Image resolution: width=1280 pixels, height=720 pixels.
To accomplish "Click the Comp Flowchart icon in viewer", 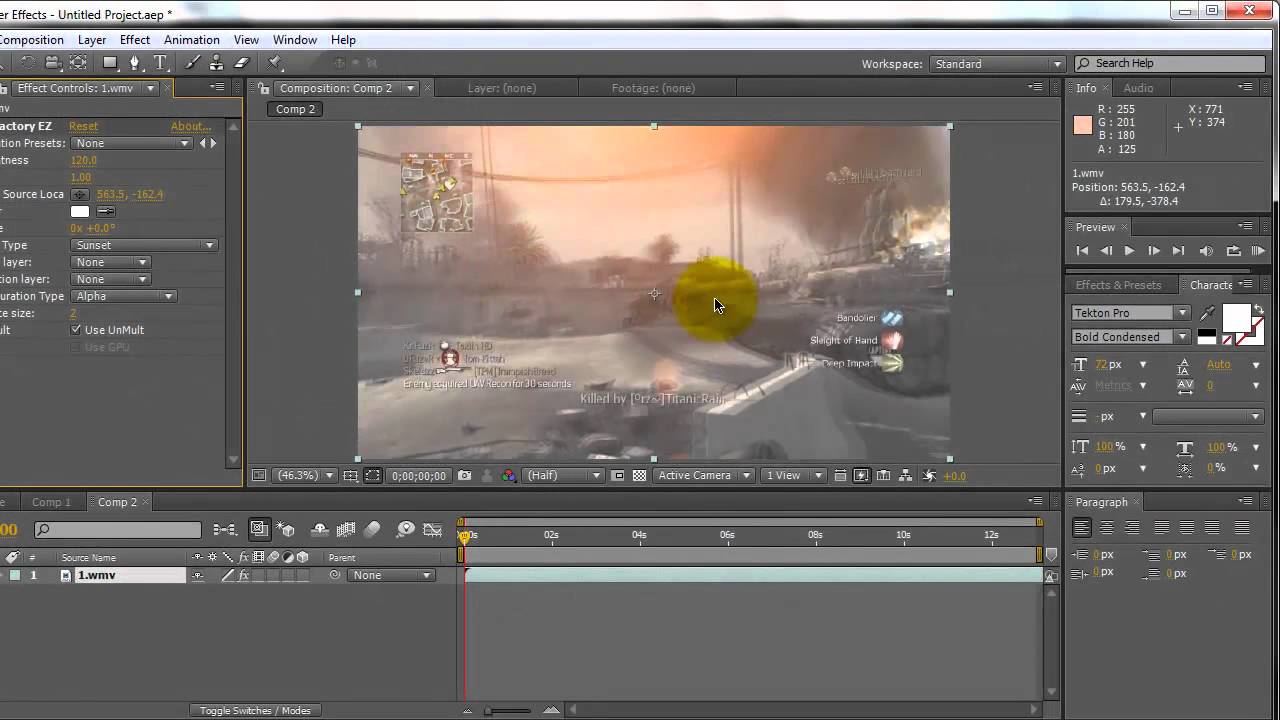I will click(905, 476).
